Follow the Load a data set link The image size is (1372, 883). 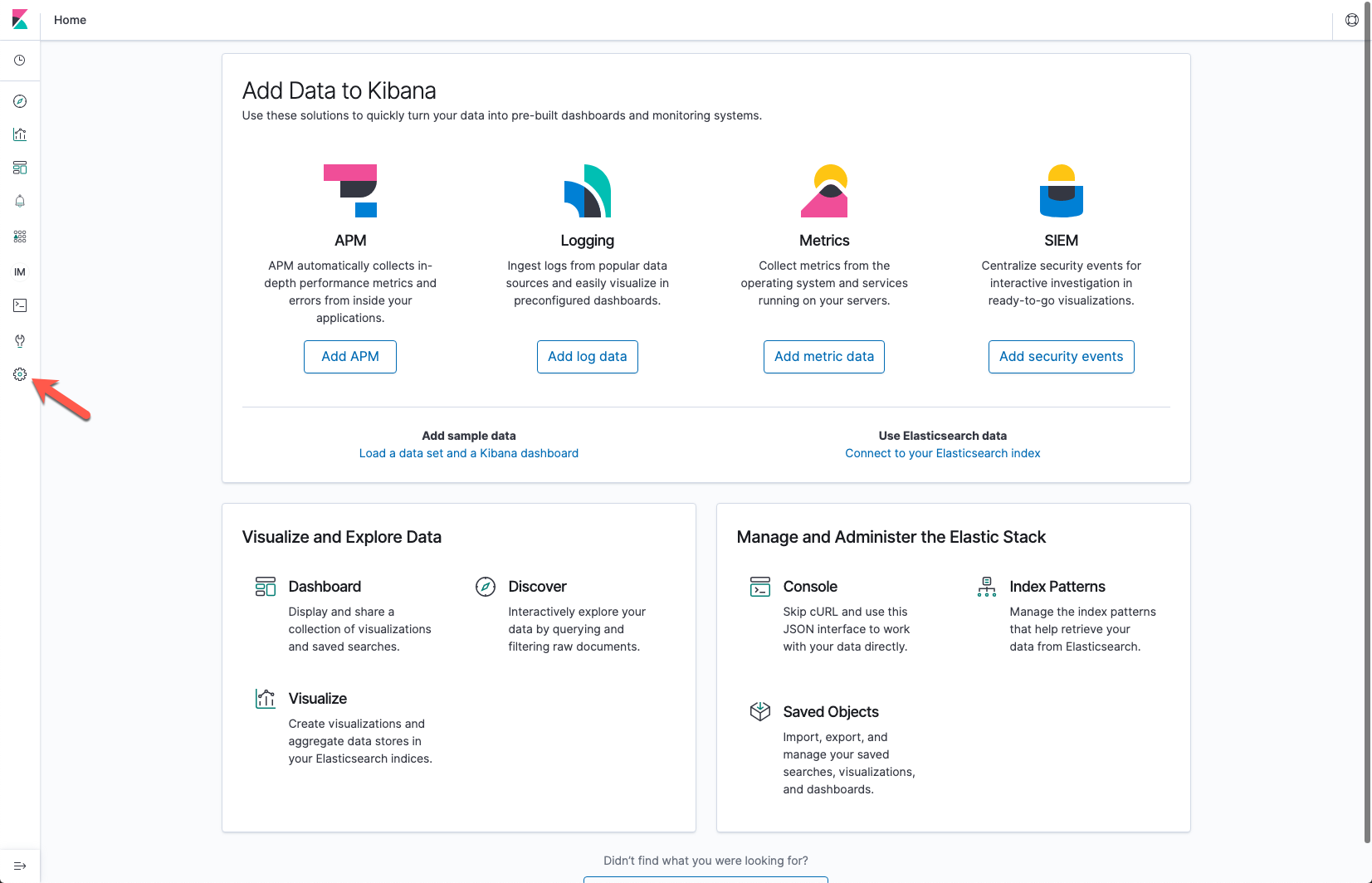point(469,453)
